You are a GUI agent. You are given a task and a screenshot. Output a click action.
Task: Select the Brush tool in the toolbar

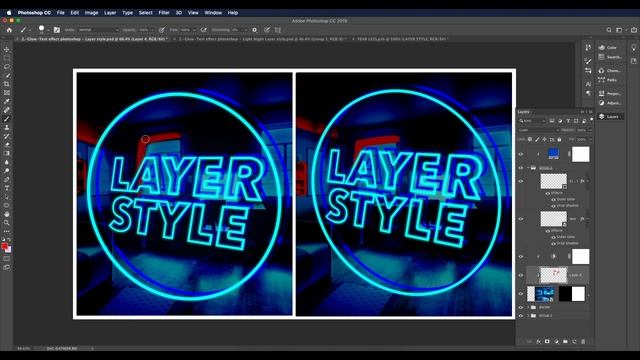point(7,119)
